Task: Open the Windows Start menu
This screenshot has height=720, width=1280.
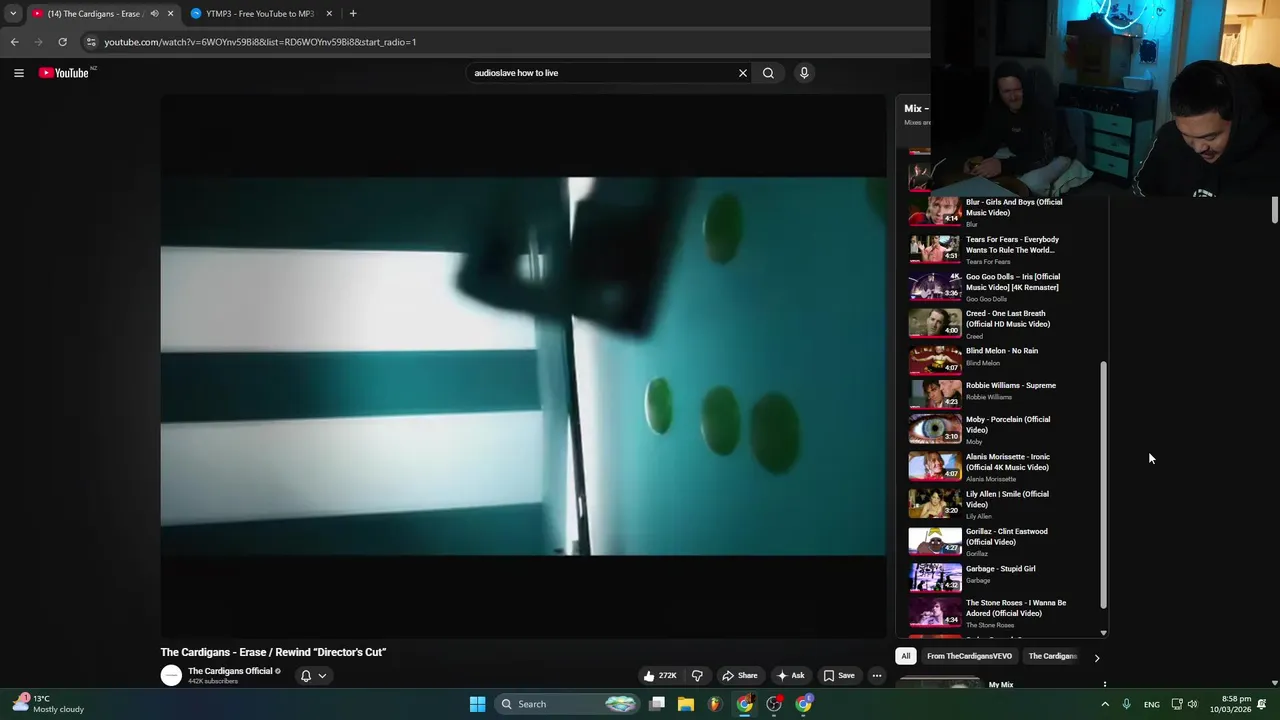Action: click(x=477, y=704)
